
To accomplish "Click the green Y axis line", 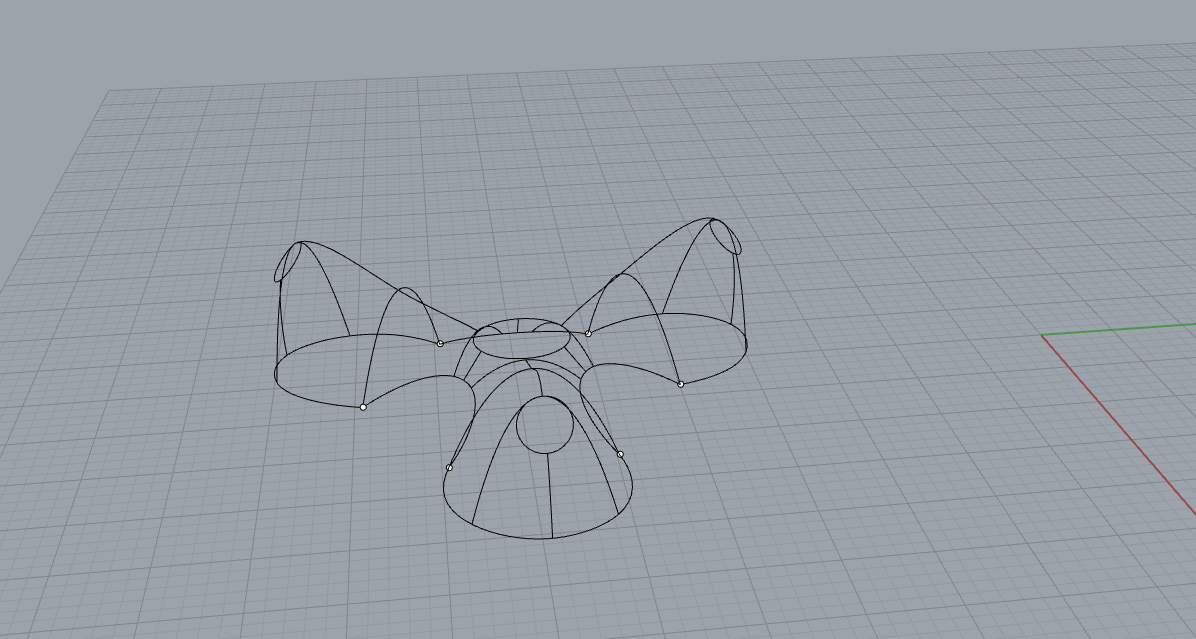I will [1118, 329].
